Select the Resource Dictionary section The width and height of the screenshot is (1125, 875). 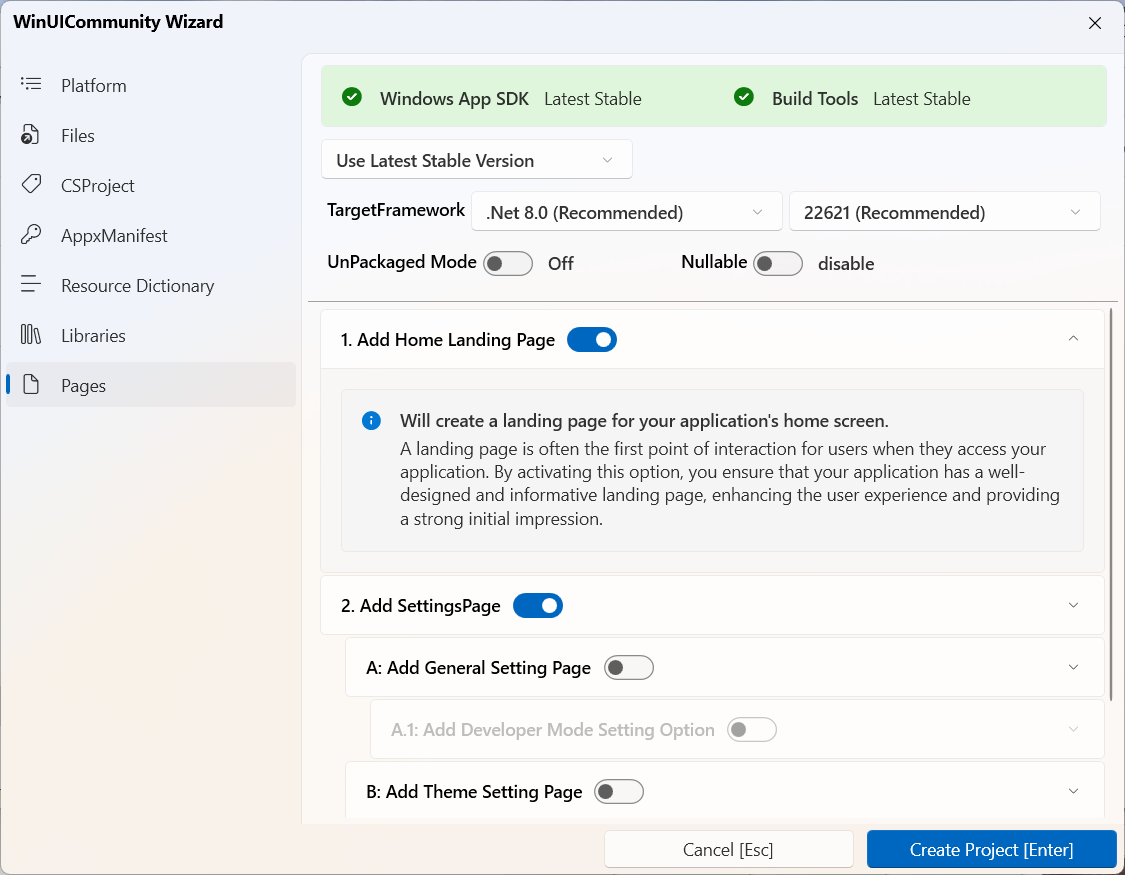coord(151,285)
